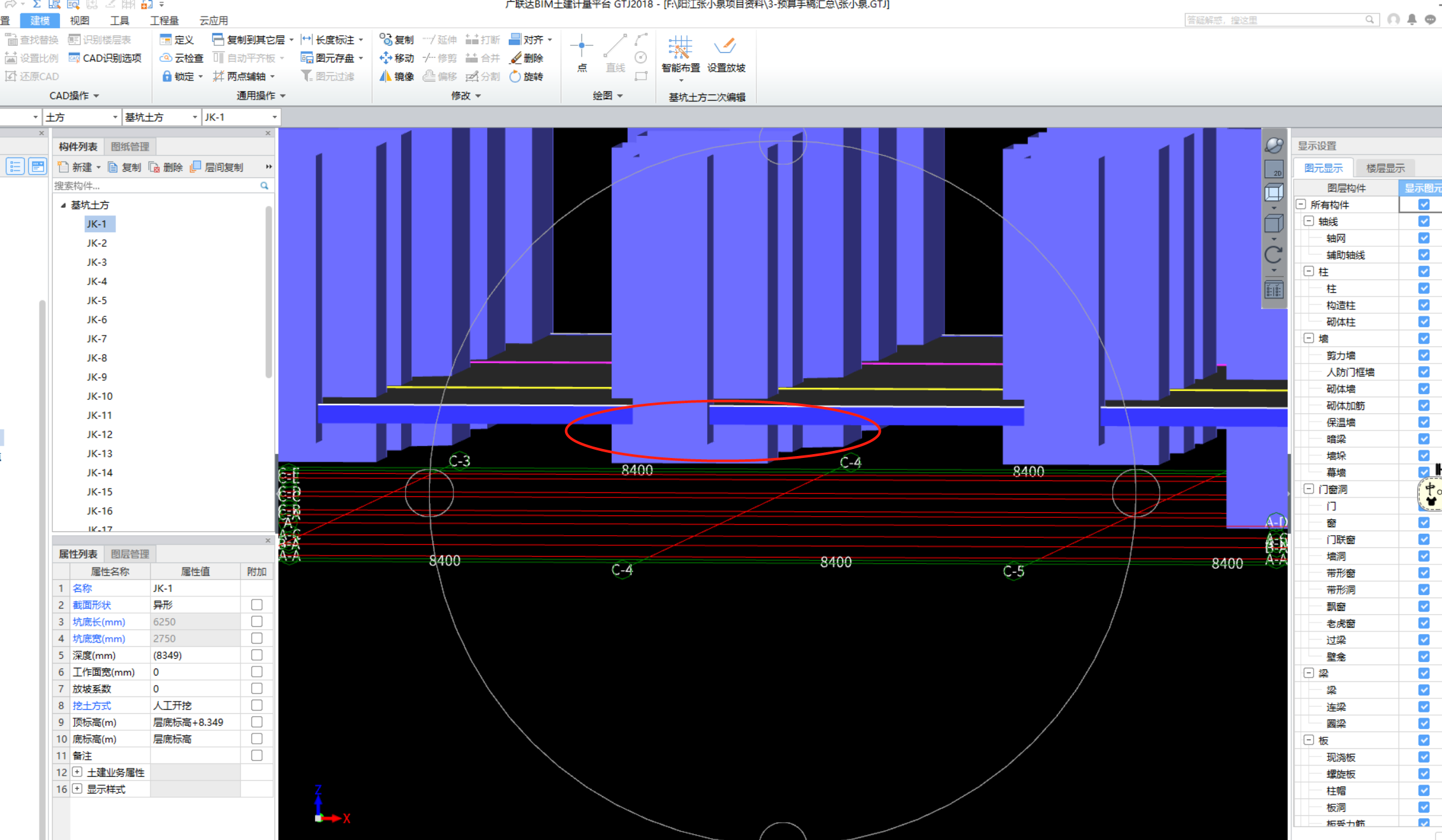1442x840 pixels.
Task: Choose the 两点辅轴 two-point auxiliary axis tool
Action: (240, 77)
